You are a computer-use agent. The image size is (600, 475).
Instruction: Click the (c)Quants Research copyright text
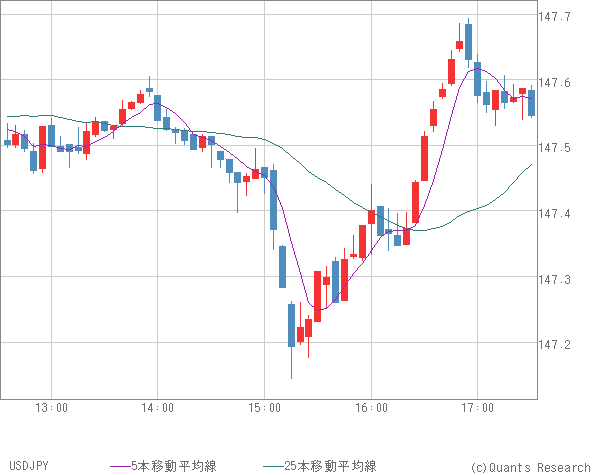point(530,467)
